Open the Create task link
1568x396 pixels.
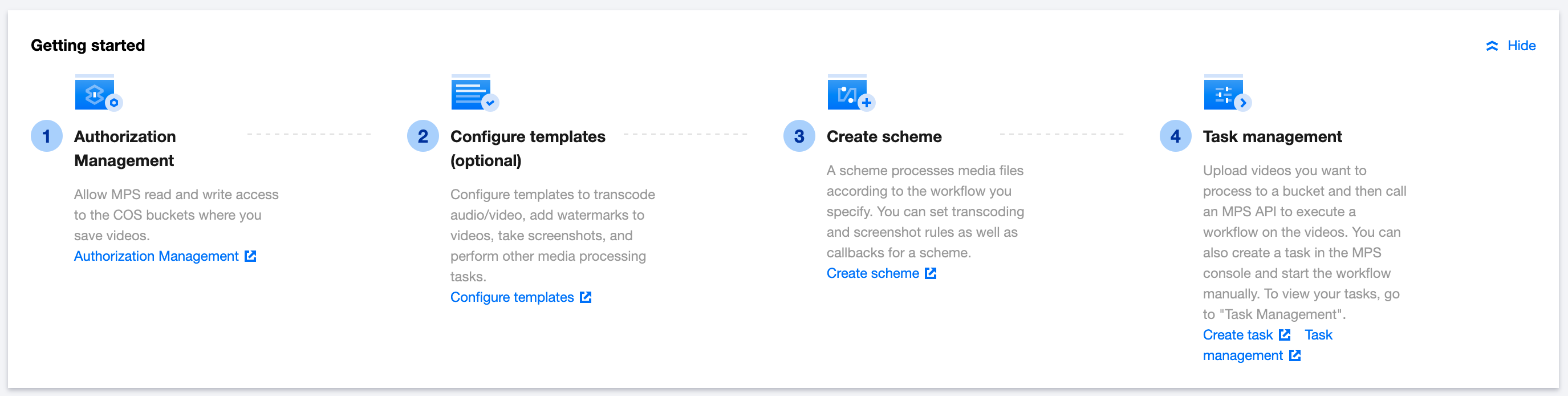pos(1237,335)
